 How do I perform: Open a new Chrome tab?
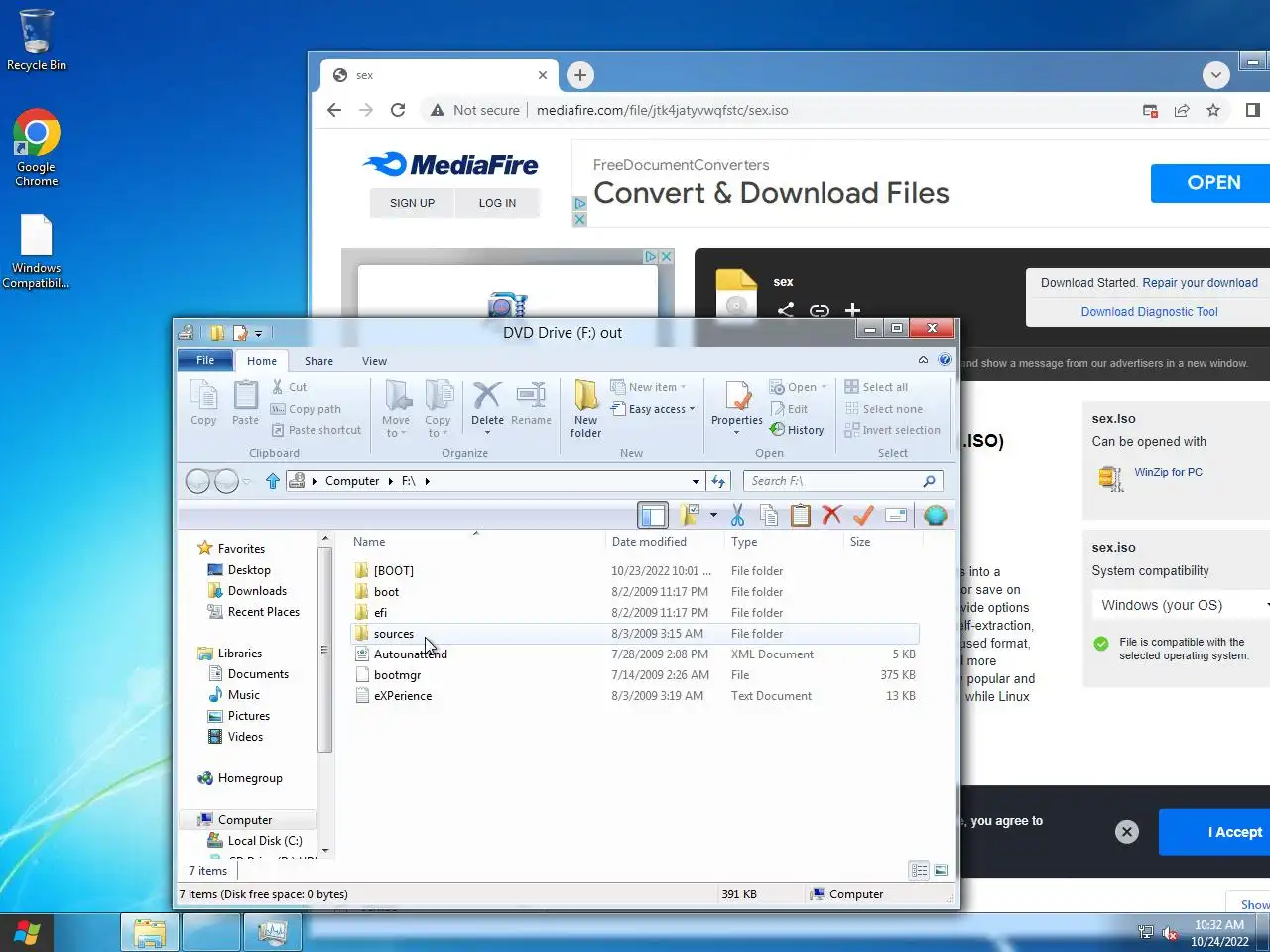580,75
